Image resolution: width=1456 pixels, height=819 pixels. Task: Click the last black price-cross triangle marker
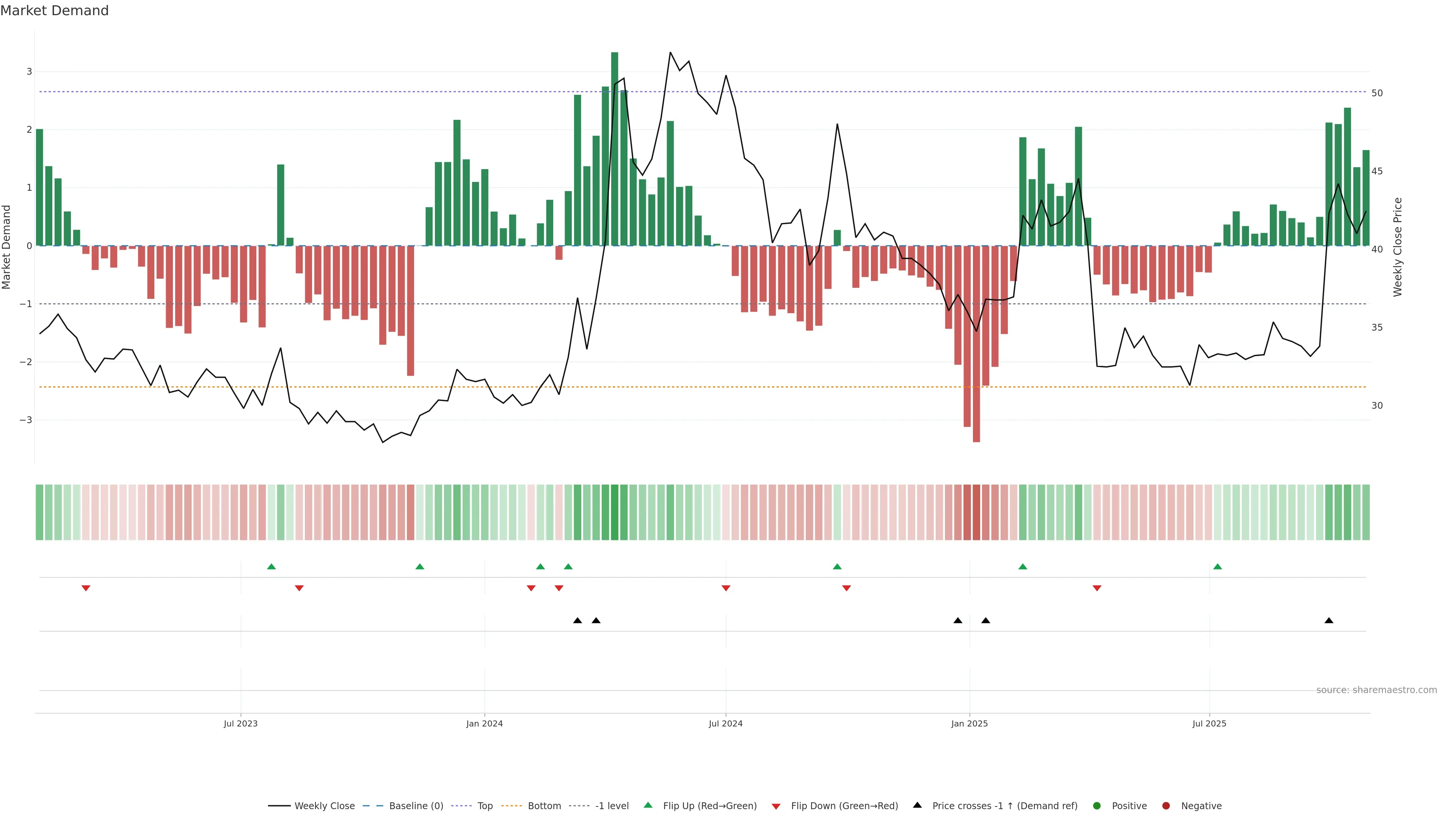point(1329,621)
